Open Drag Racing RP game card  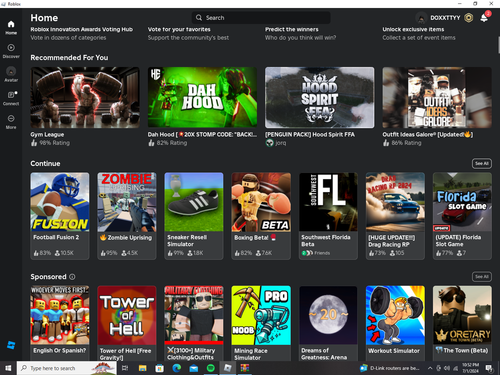click(x=395, y=216)
